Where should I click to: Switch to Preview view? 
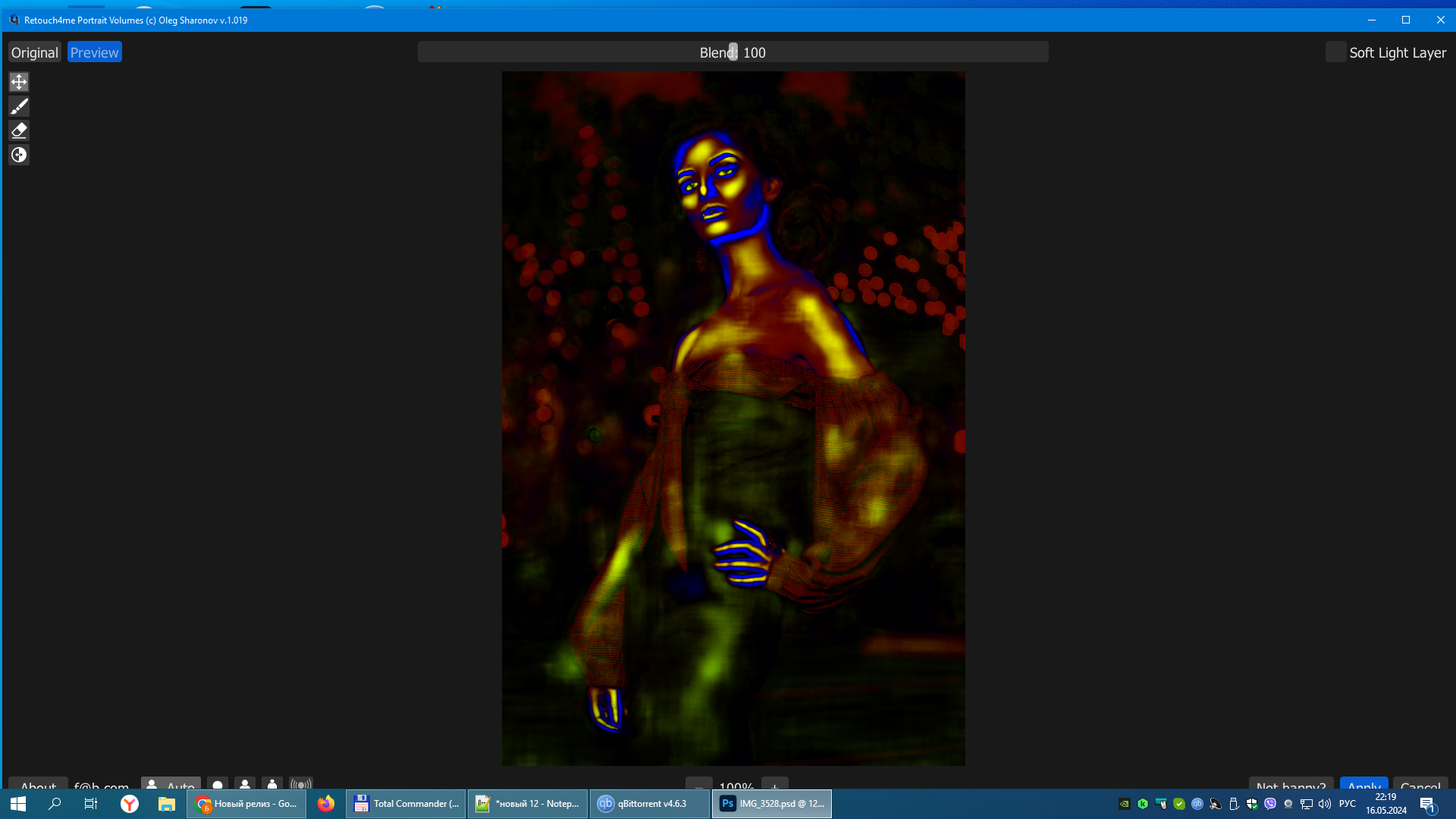pos(95,52)
